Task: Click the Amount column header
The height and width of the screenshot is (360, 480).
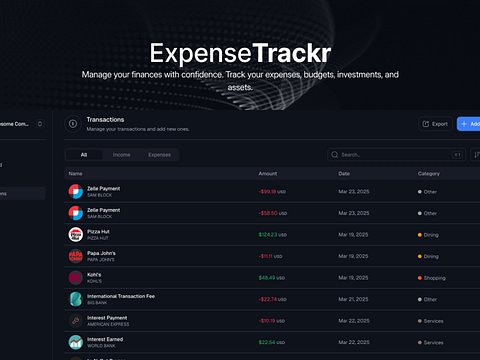Action: [x=268, y=174]
